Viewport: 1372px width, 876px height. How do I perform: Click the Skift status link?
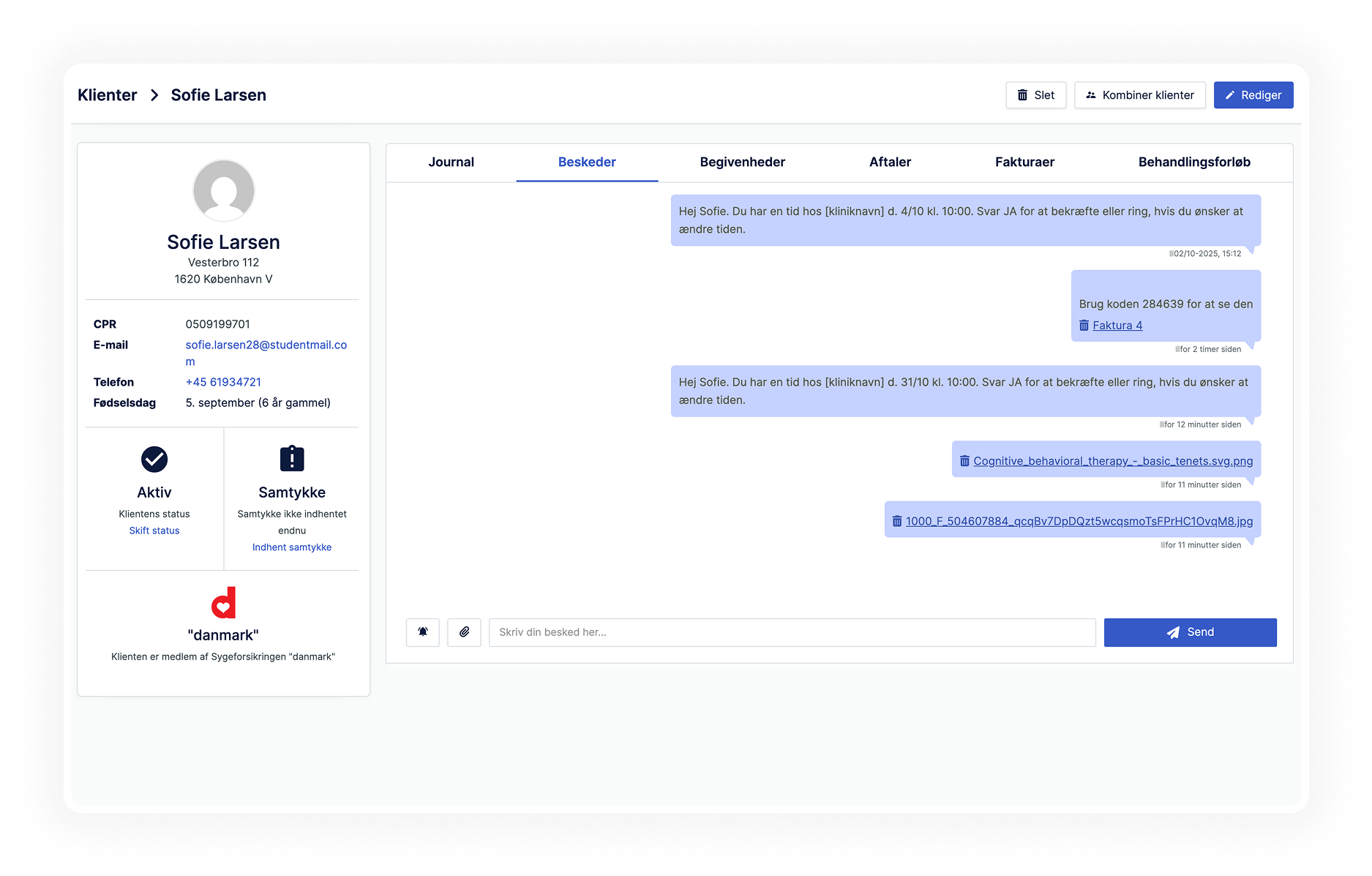click(154, 531)
